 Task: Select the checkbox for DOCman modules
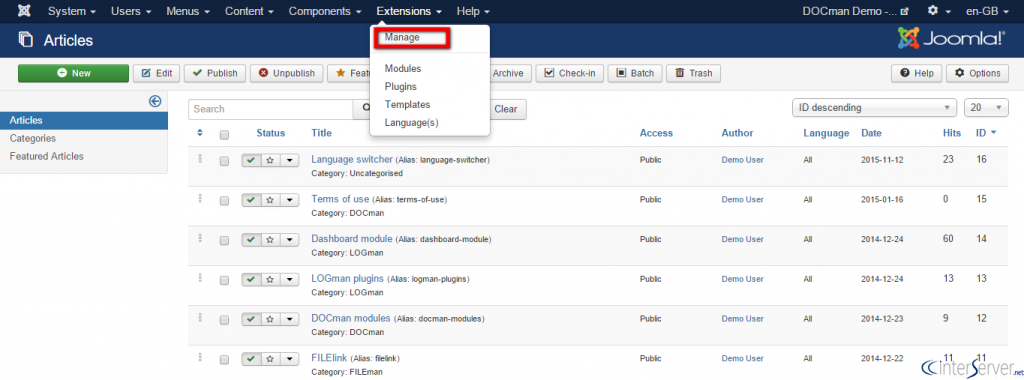coord(225,321)
